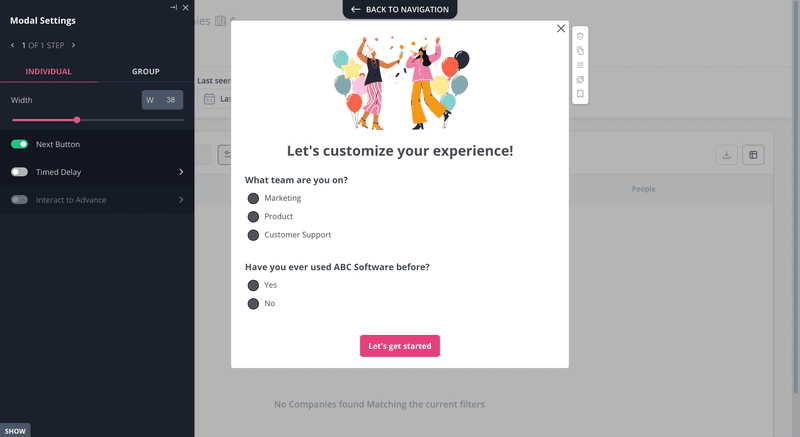Image resolution: width=800 pixels, height=437 pixels.
Task: Switch to the Group tab
Action: (146, 72)
